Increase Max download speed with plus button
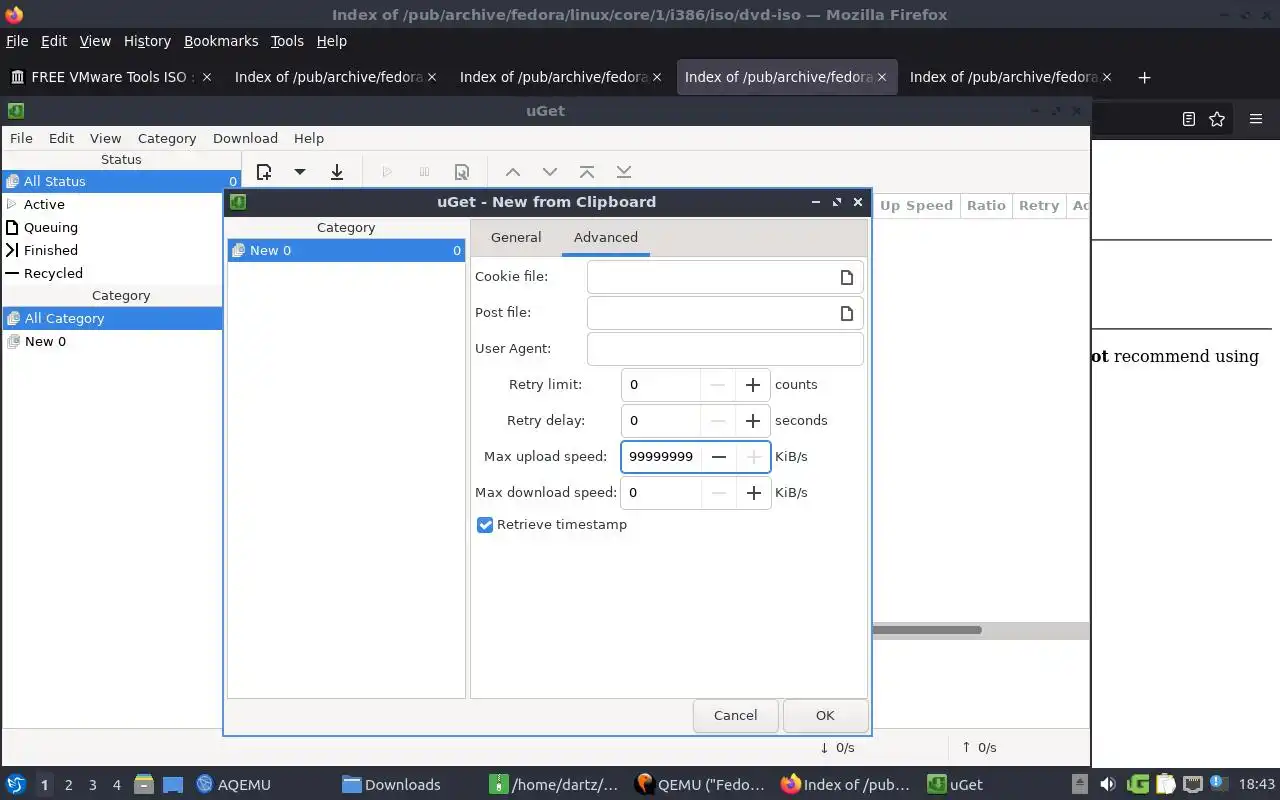Image resolution: width=1280 pixels, height=800 pixels. [753, 493]
